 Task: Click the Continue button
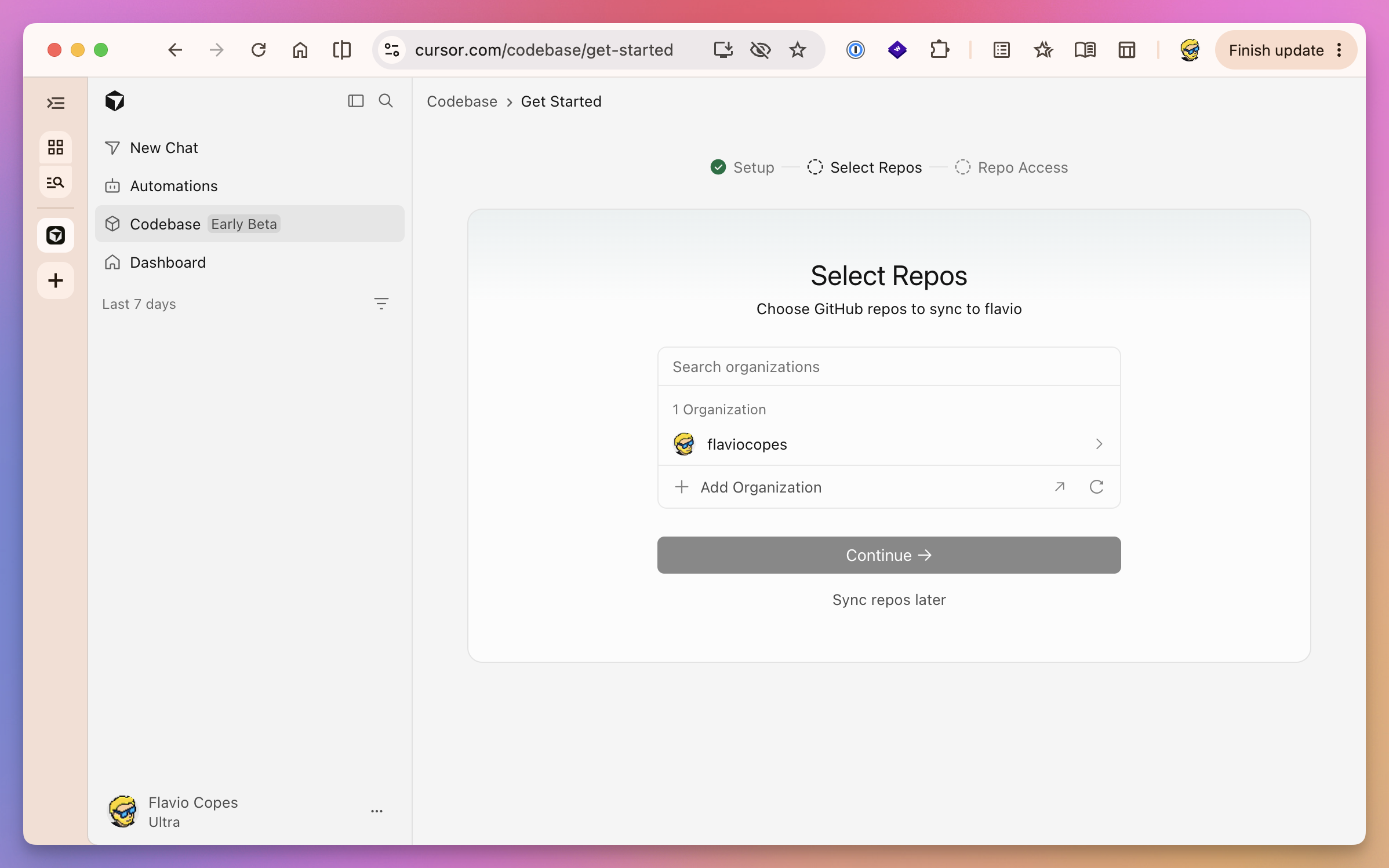889,555
